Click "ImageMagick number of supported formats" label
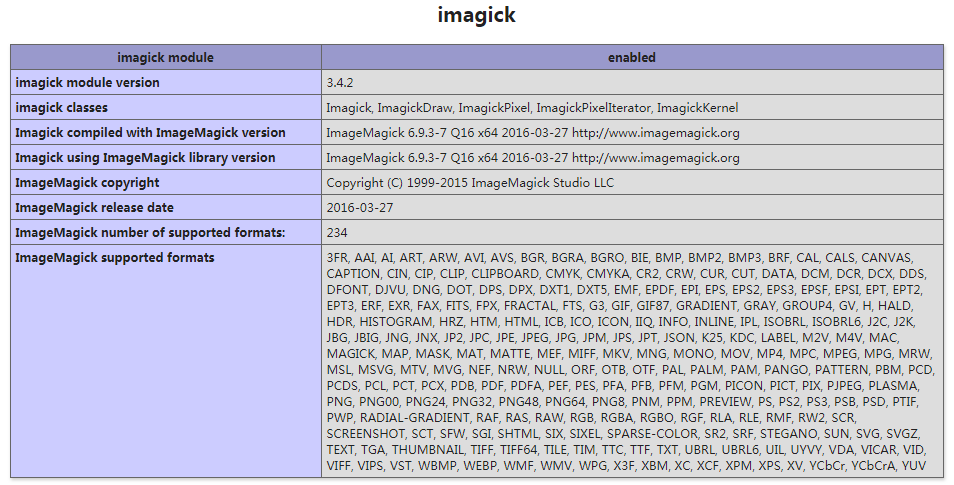This screenshot has height=485, width=954. point(150,233)
